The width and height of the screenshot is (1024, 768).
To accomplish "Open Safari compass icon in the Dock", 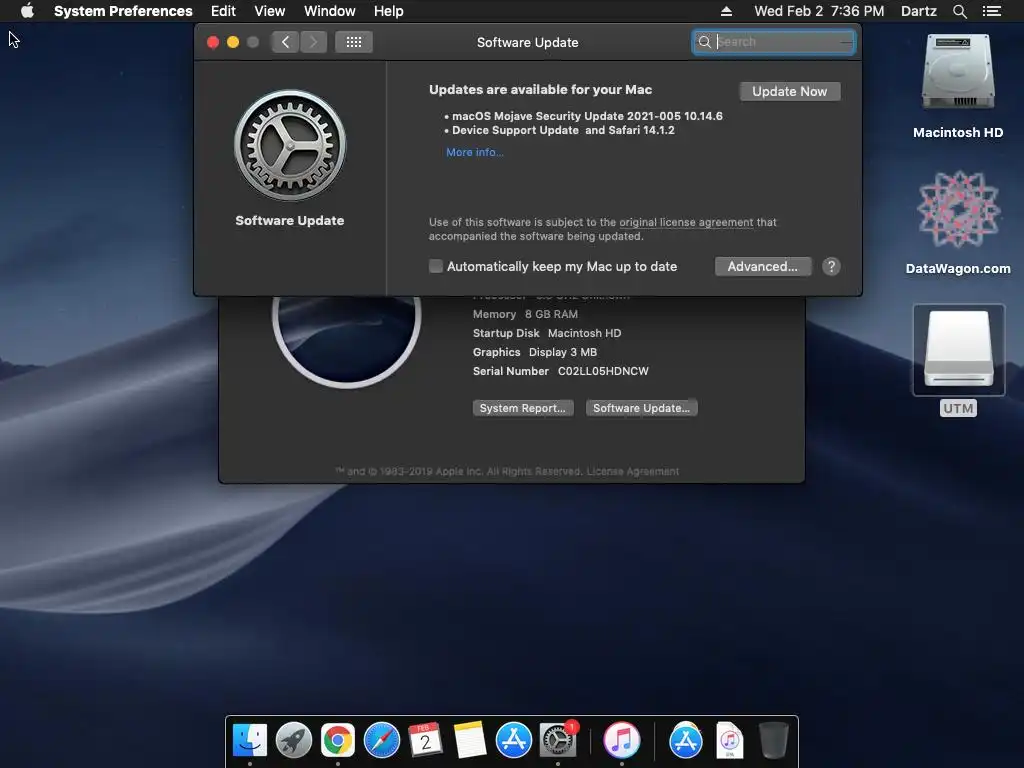I will tap(381, 741).
